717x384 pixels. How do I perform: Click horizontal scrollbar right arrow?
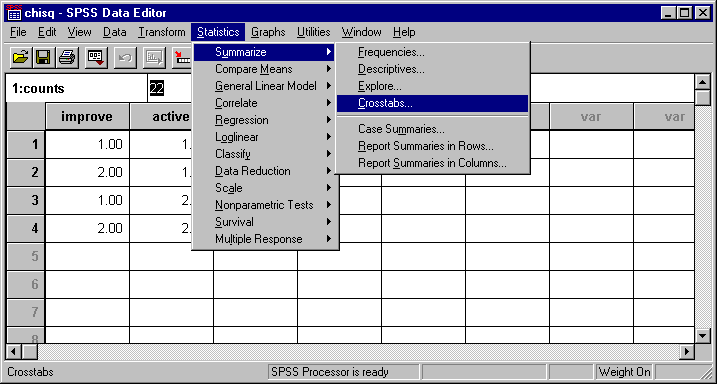687,352
